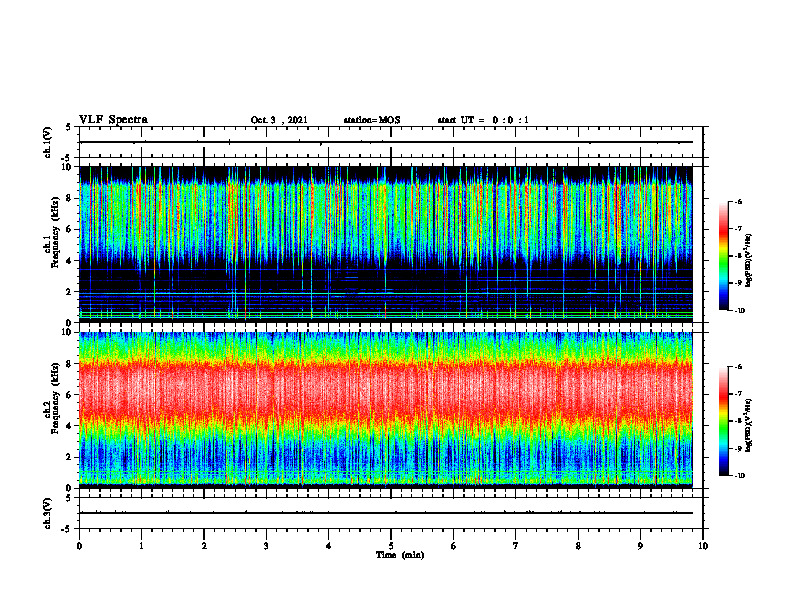Screen dimensions: 792x612
Task: Click time-axis tick label "9"
Action: point(640,546)
